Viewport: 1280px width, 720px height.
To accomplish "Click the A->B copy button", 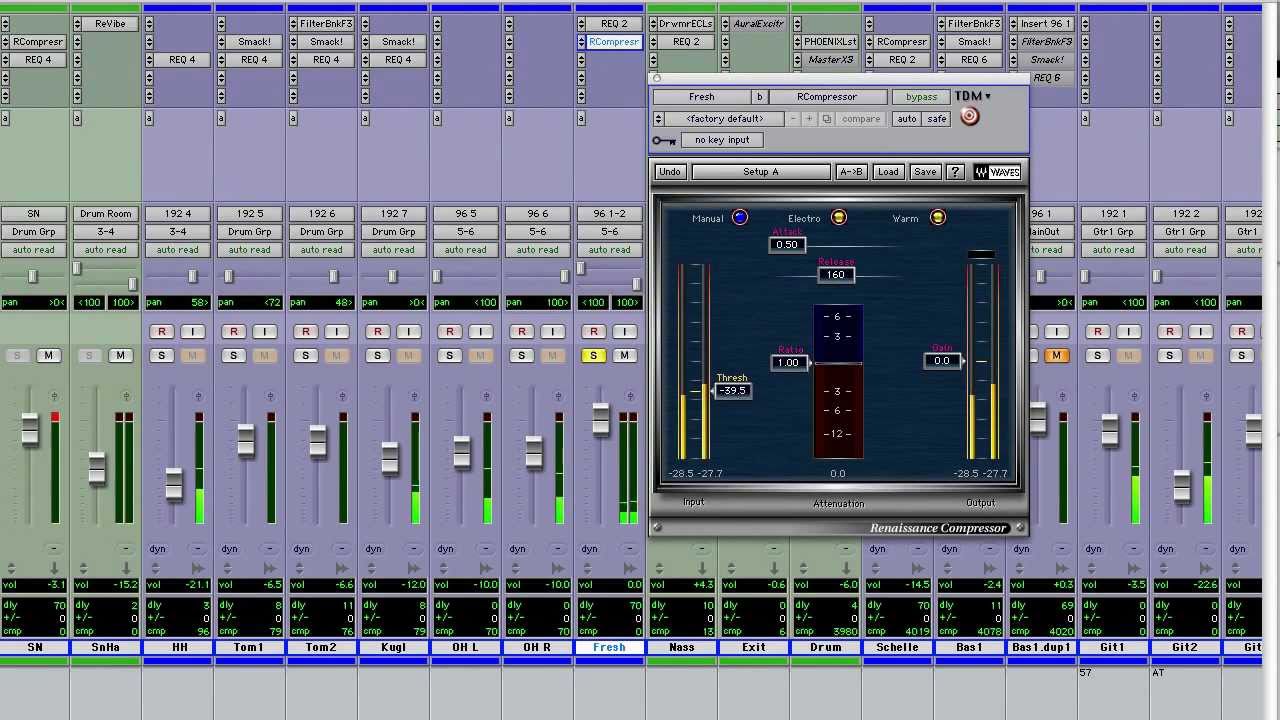I will [851, 172].
